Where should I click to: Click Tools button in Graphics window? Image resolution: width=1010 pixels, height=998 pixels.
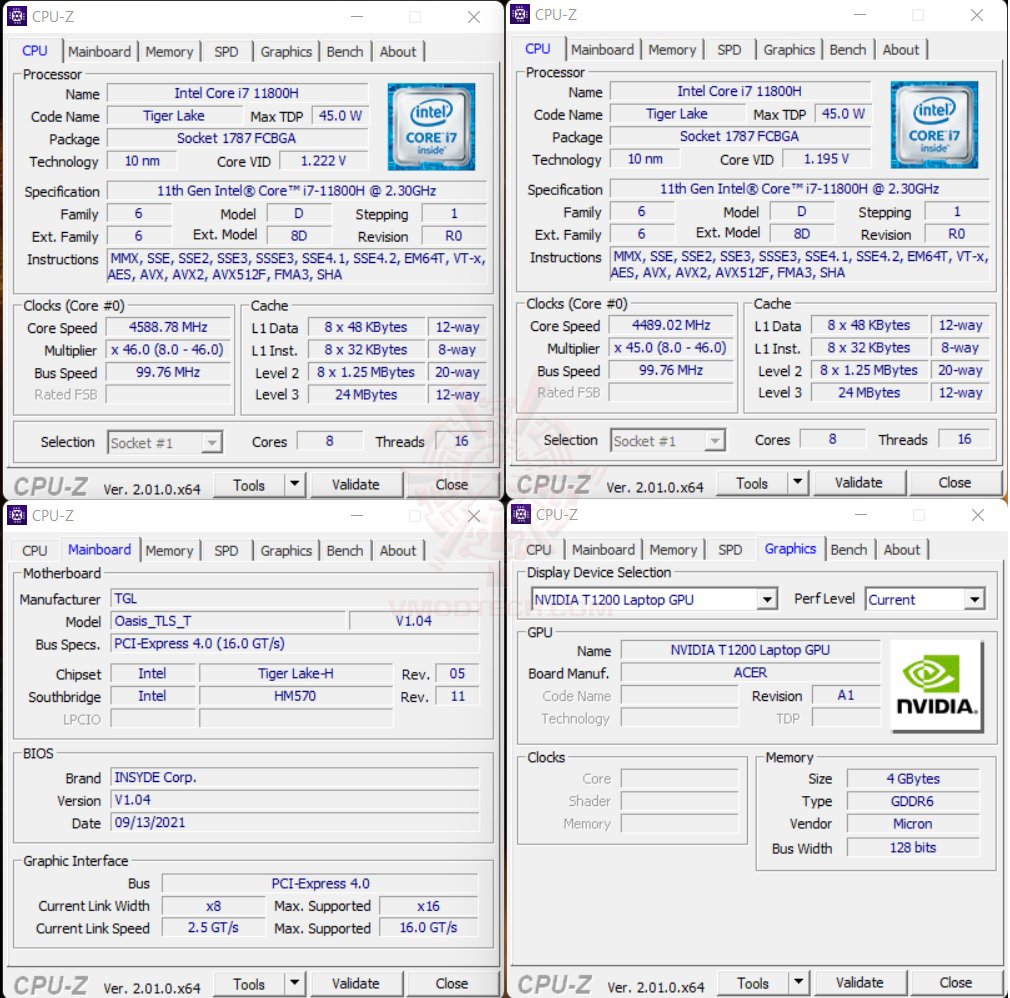click(x=753, y=983)
